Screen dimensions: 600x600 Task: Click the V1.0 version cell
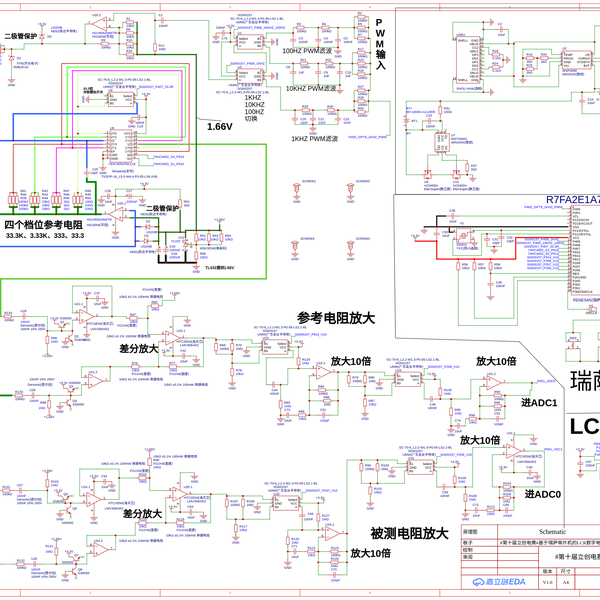[x=548, y=582]
